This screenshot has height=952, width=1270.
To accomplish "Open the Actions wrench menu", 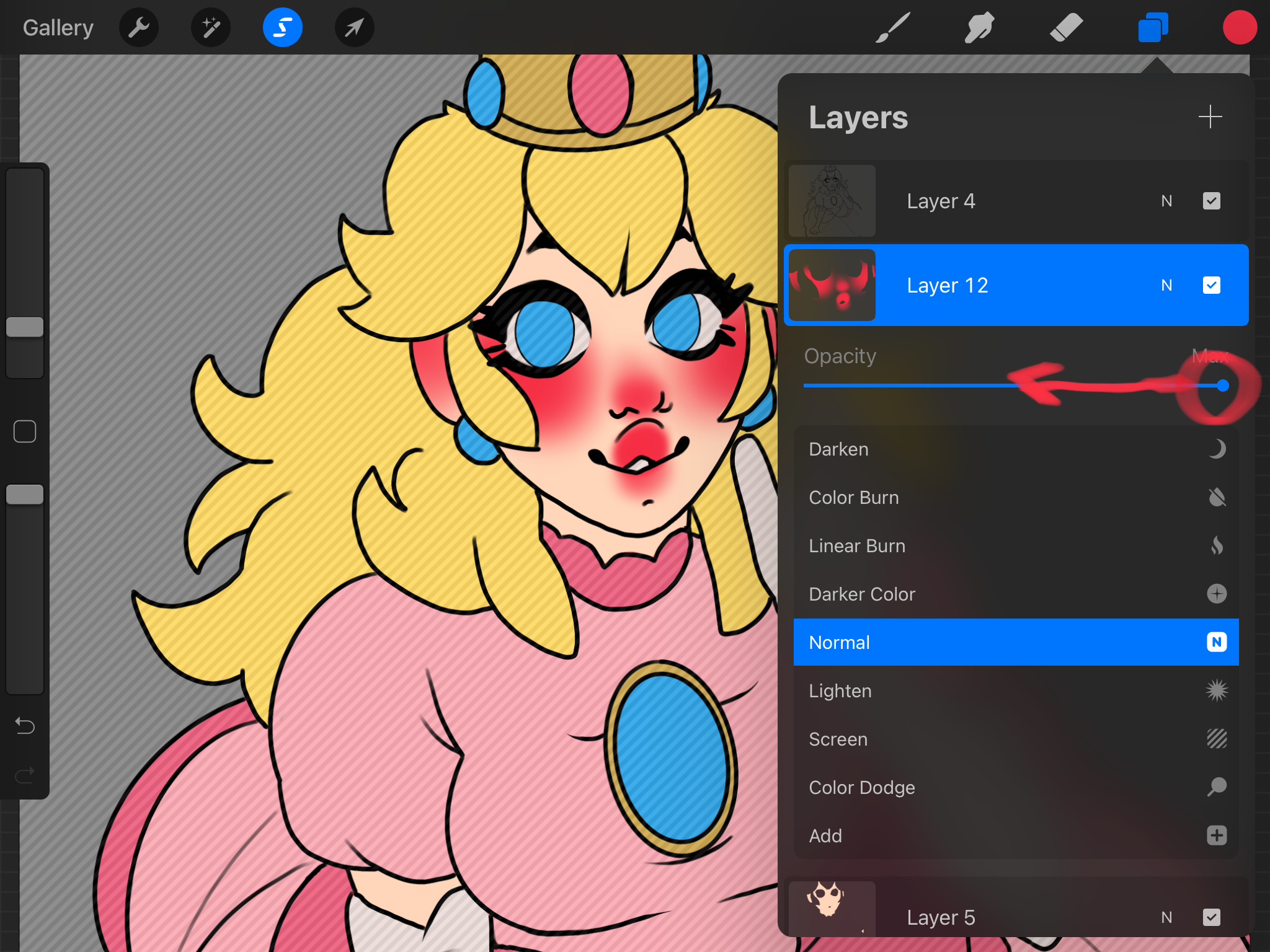I will [x=139, y=28].
